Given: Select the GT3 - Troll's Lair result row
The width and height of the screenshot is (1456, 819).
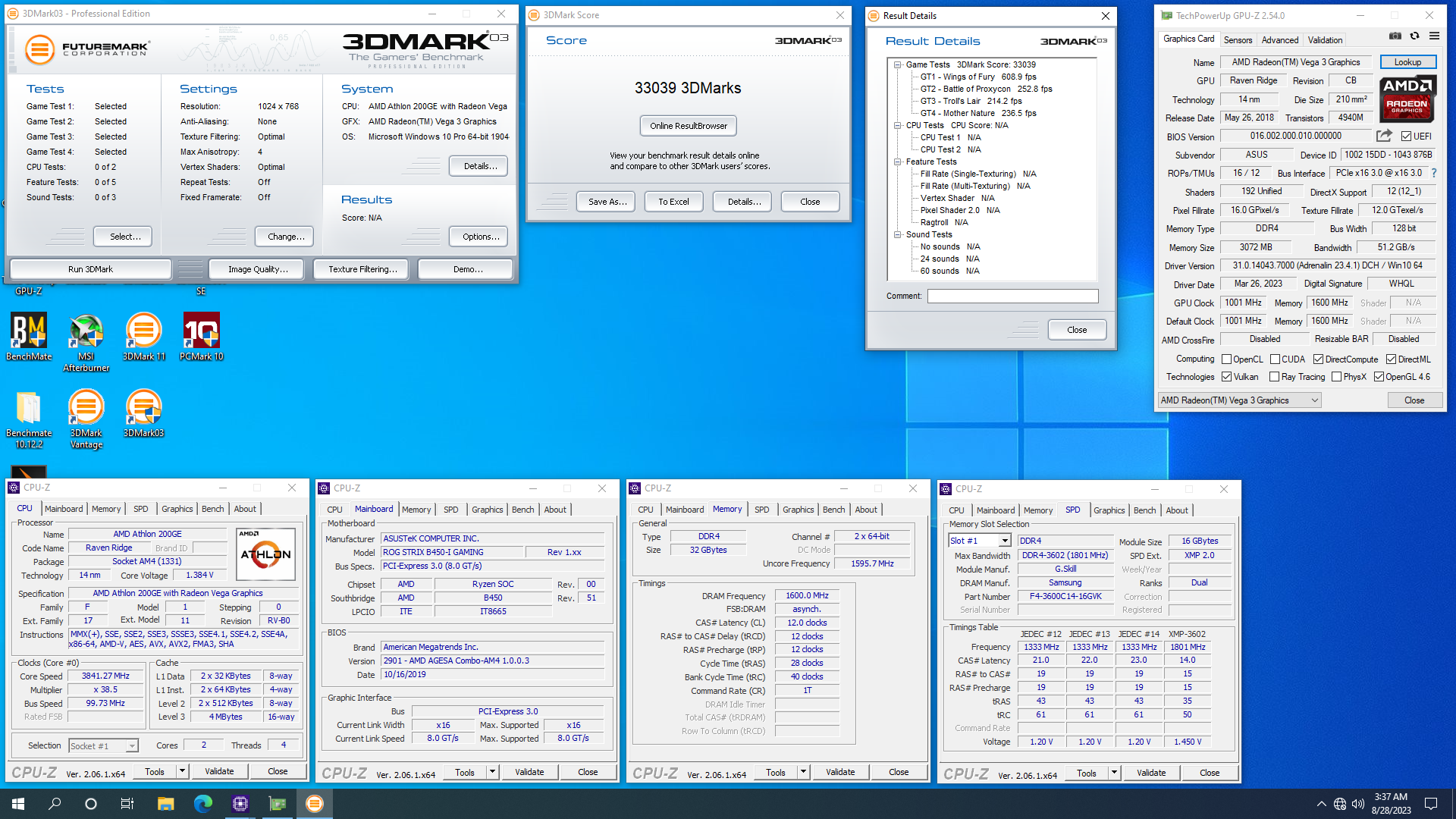Looking at the screenshot, I should point(971,101).
